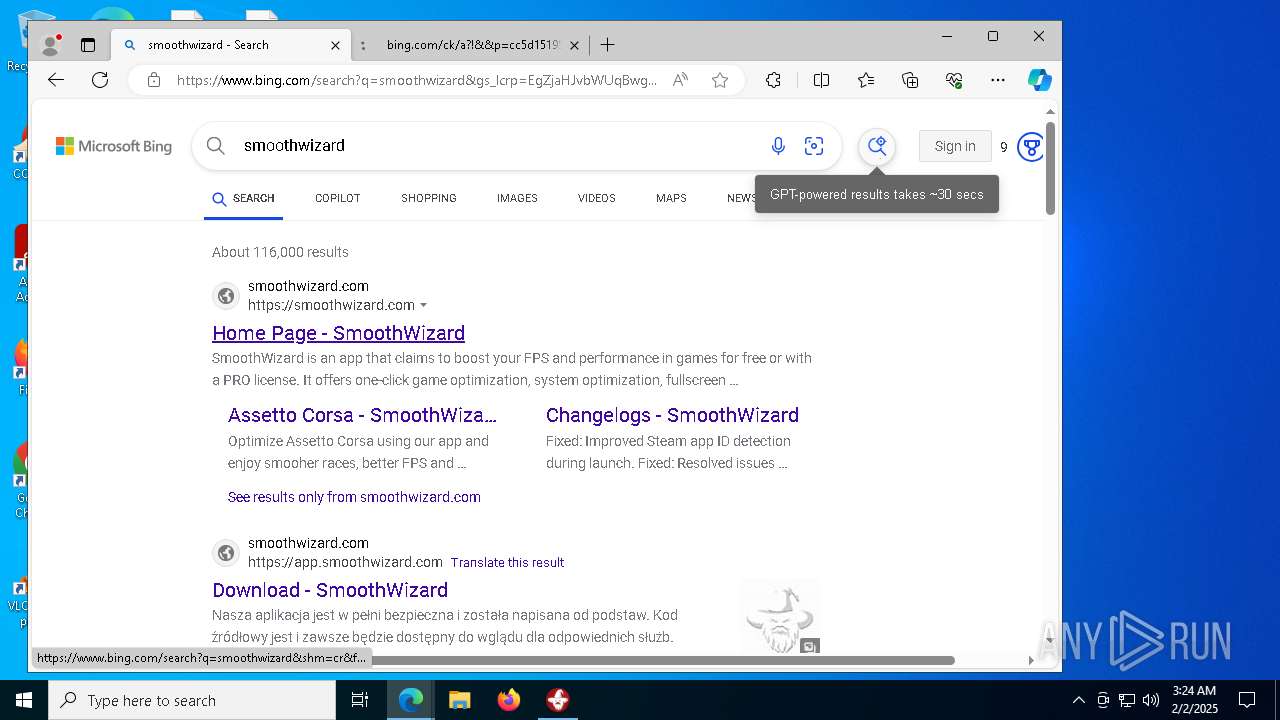Switch to the IMAGES tab

click(x=517, y=198)
